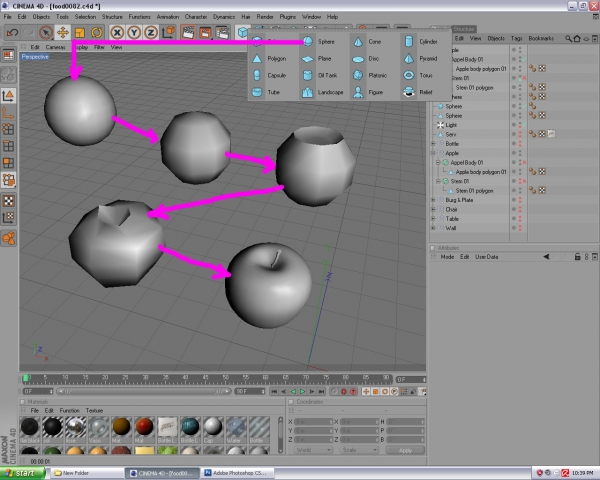The height and width of the screenshot is (480, 600).
Task: Play the animation forward
Action: pos(302,391)
